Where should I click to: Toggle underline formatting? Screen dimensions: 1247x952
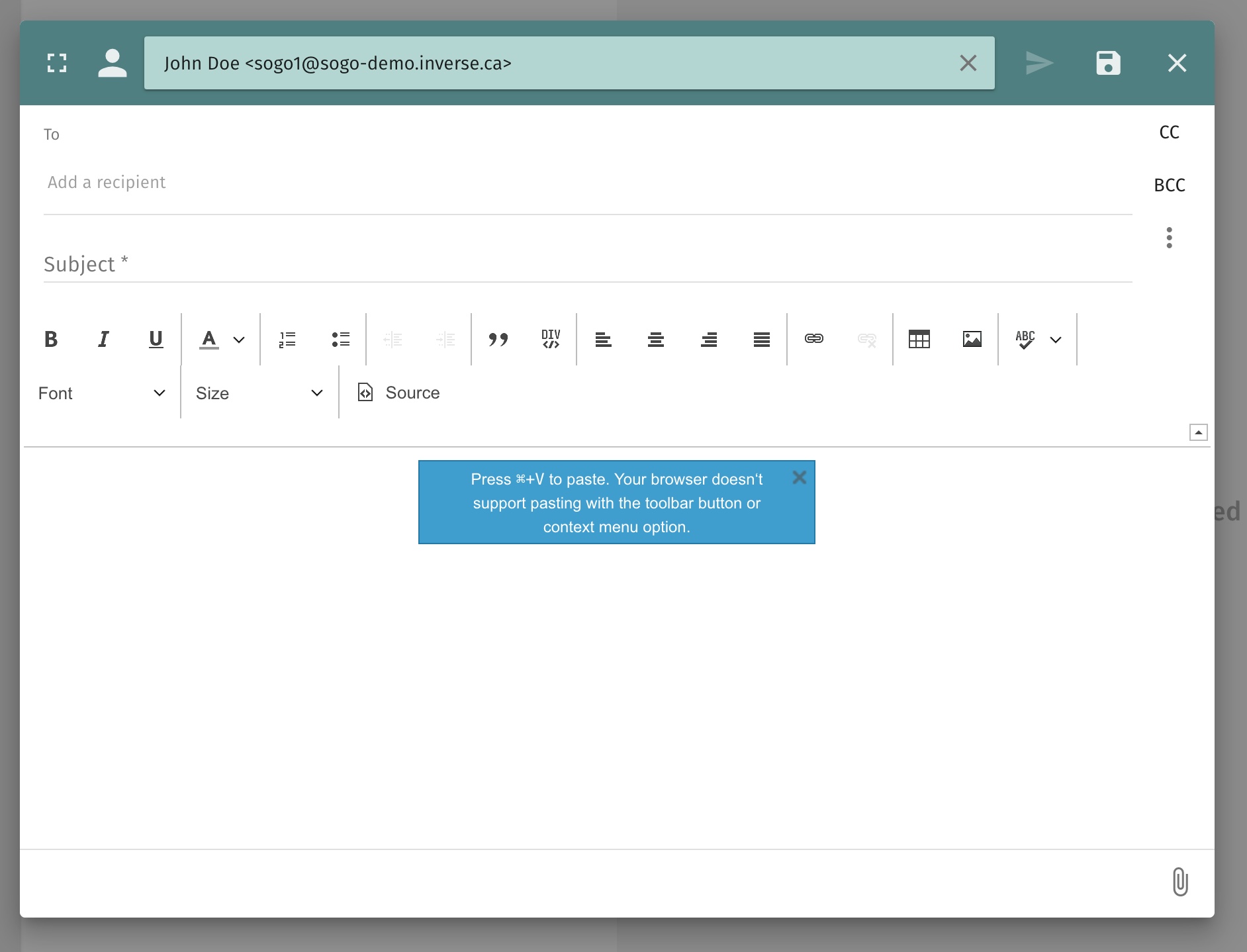pos(156,339)
